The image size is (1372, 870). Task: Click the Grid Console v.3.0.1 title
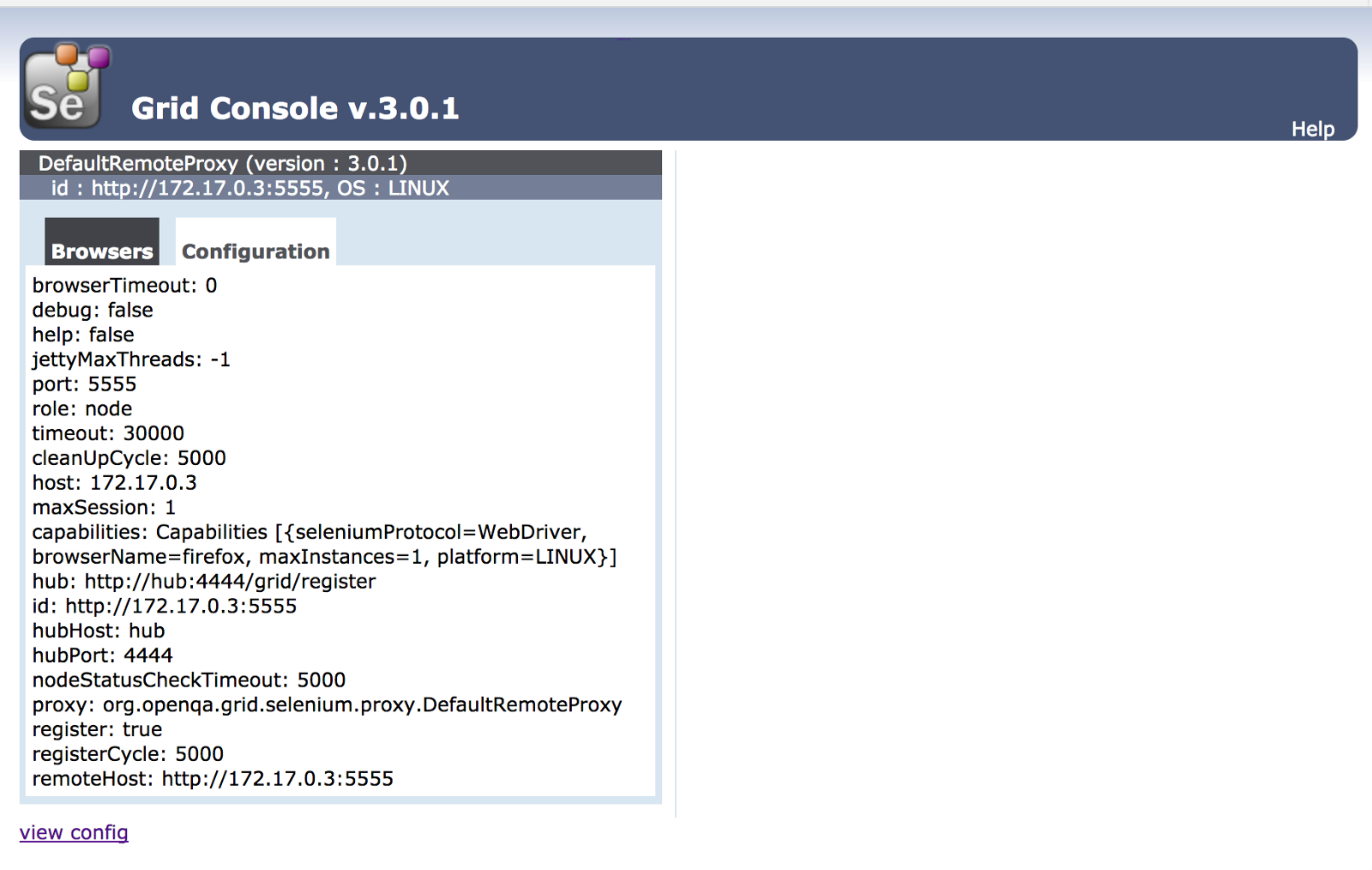pyautogui.click(x=295, y=108)
